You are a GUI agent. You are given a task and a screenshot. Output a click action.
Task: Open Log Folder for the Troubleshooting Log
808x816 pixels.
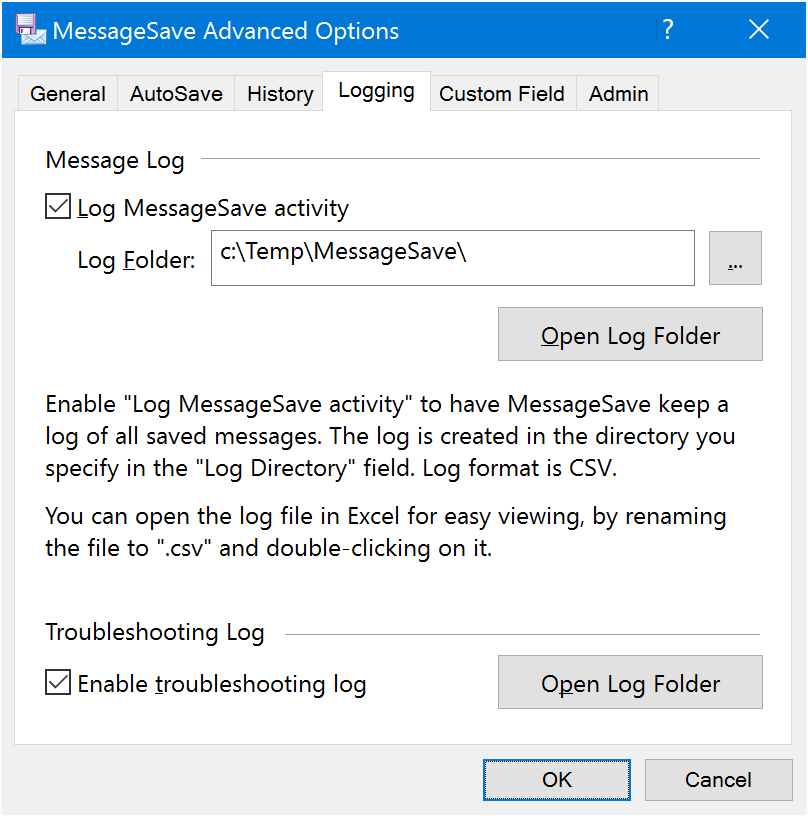click(630, 682)
